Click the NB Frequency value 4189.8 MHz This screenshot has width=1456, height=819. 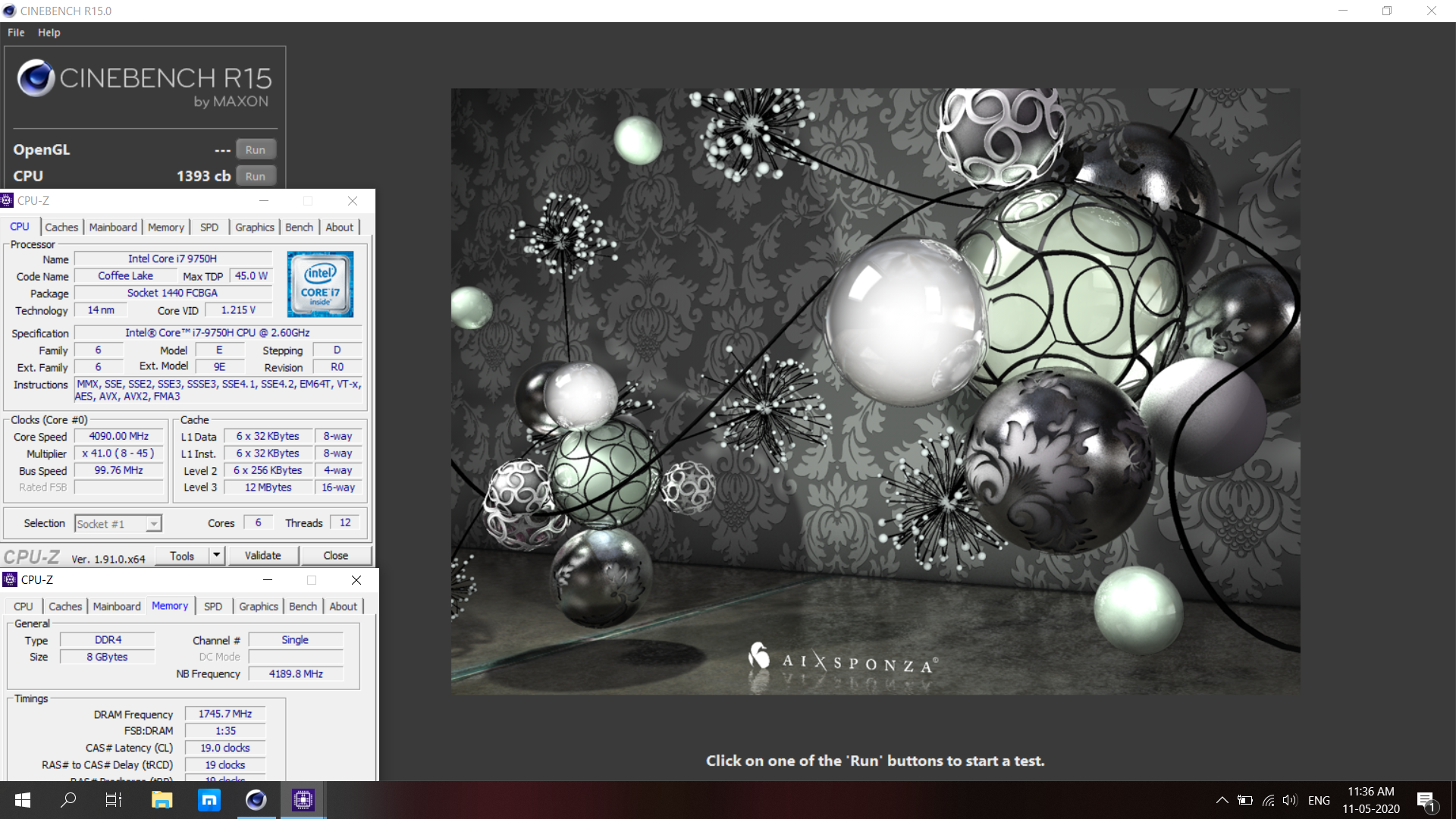[x=296, y=673]
